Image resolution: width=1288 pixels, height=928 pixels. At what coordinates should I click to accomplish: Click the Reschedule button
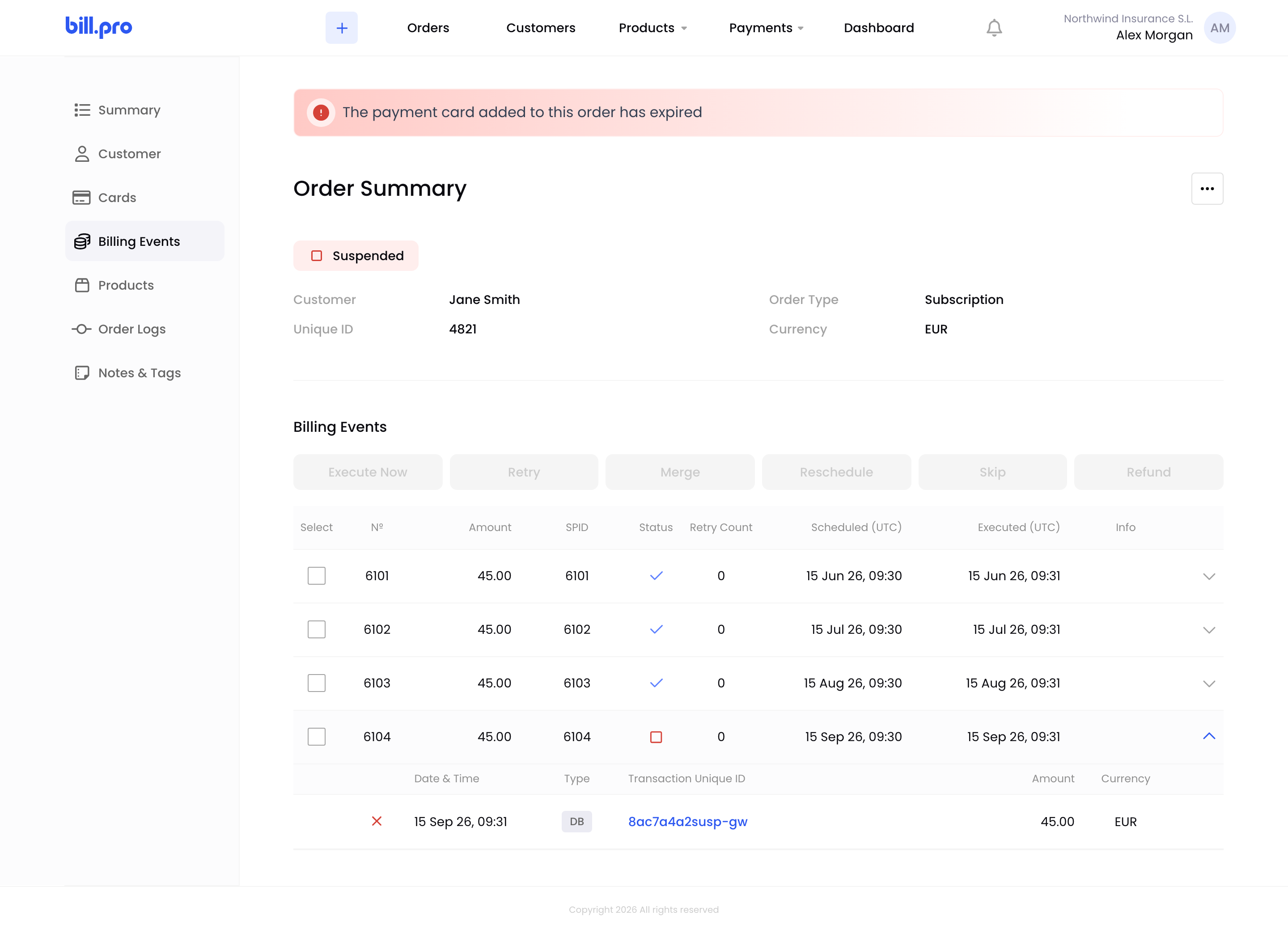(836, 472)
